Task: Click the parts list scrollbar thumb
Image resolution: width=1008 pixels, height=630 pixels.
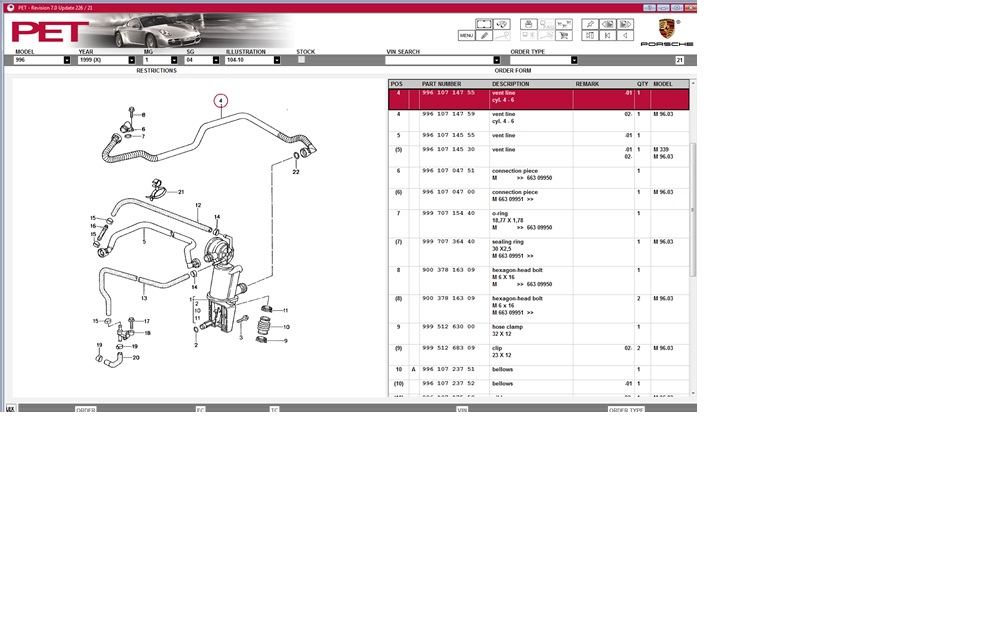Action: pyautogui.click(x=692, y=209)
